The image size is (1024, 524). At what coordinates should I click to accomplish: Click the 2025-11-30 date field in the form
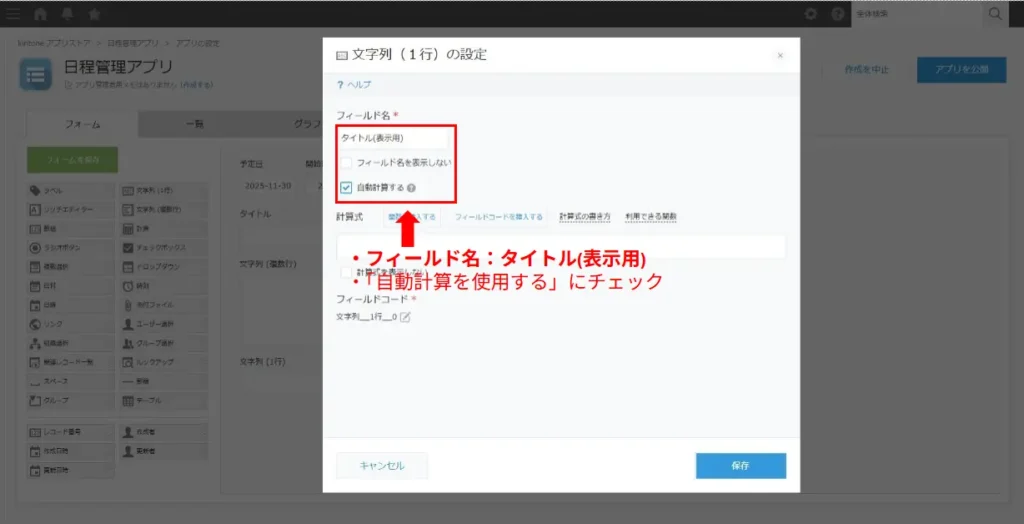(268, 185)
